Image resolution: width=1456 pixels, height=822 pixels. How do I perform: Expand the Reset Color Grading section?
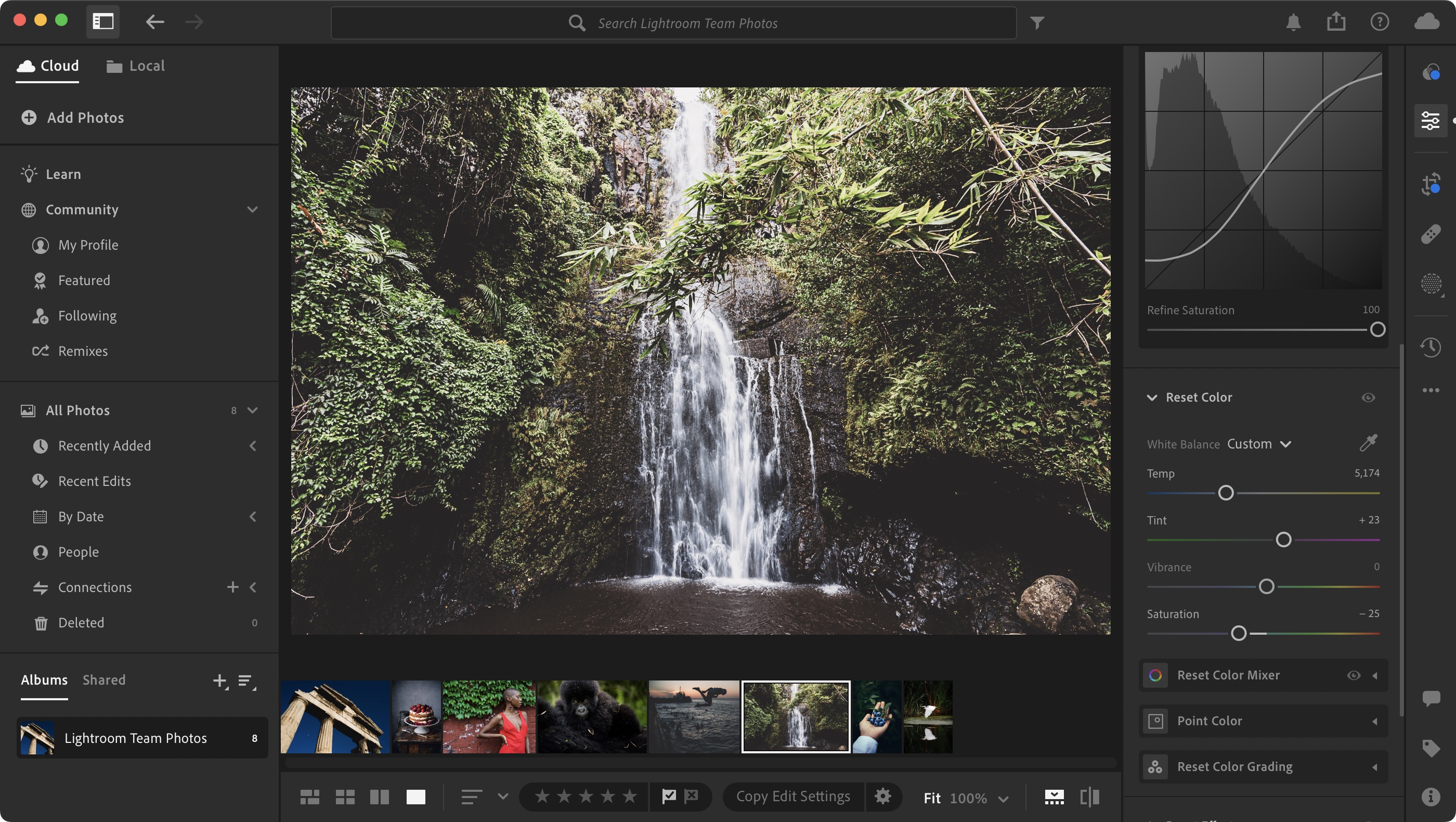1375,765
